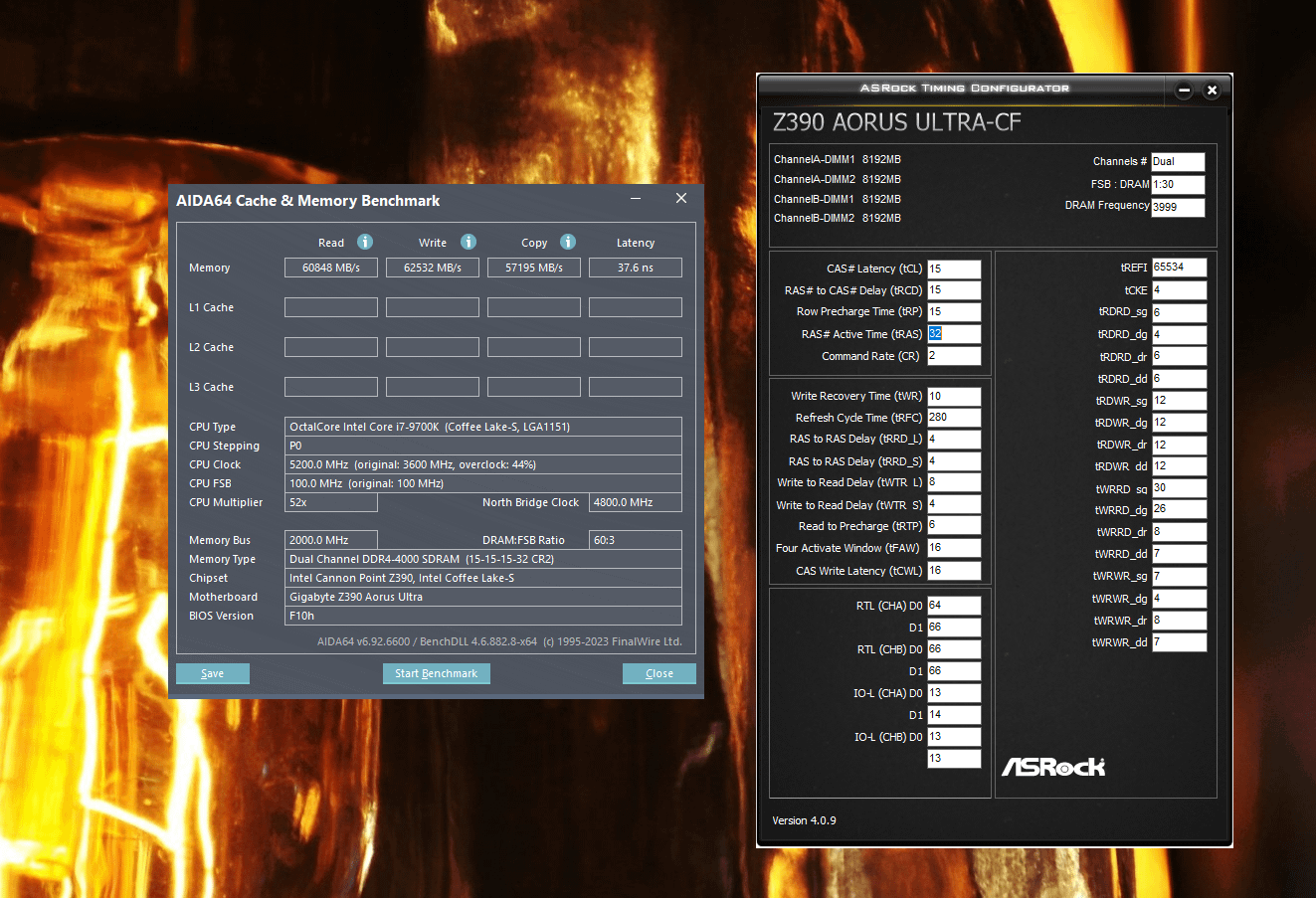This screenshot has width=1316, height=898.
Task: Click the Close button in AIDA64
Action: point(659,673)
